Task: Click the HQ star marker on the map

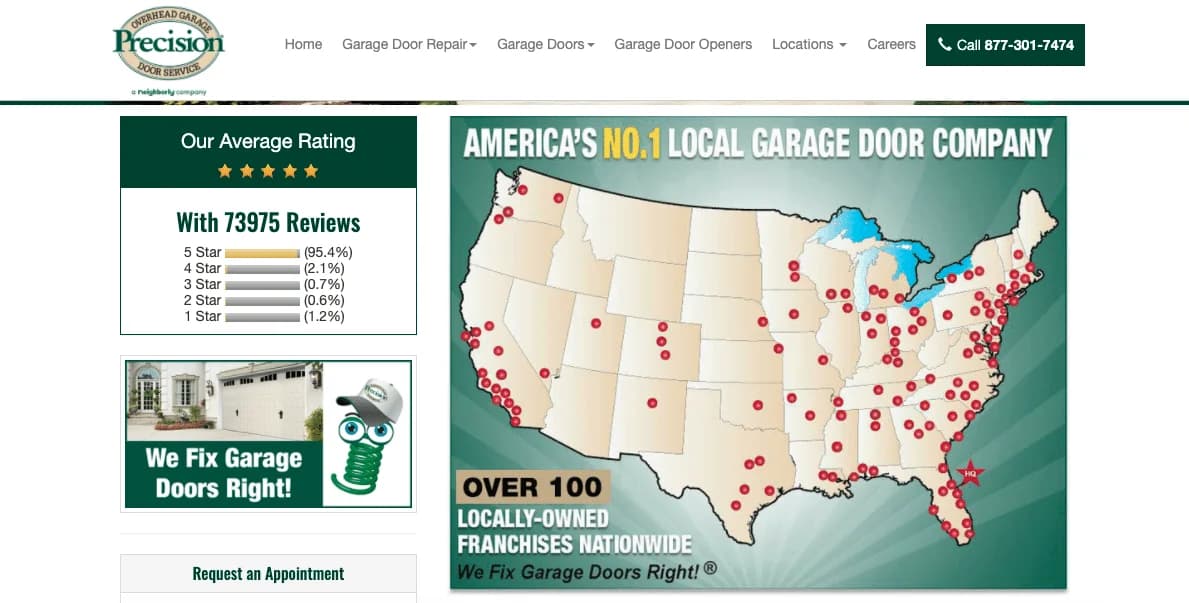Action: 971,473
